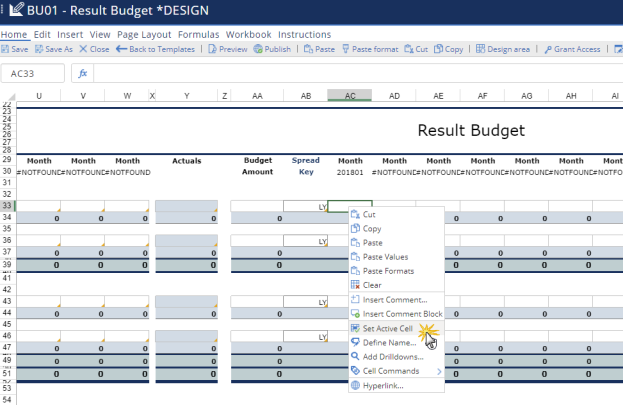Image resolution: width=623 pixels, height=405 pixels.
Task: Select row header 30
Action: 7,171
